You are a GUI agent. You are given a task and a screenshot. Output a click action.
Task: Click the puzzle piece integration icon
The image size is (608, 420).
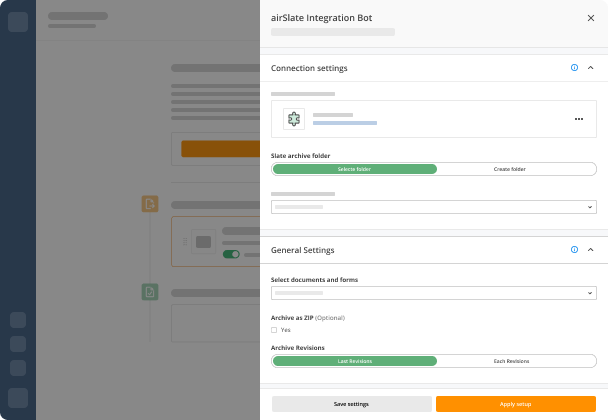tap(294, 119)
